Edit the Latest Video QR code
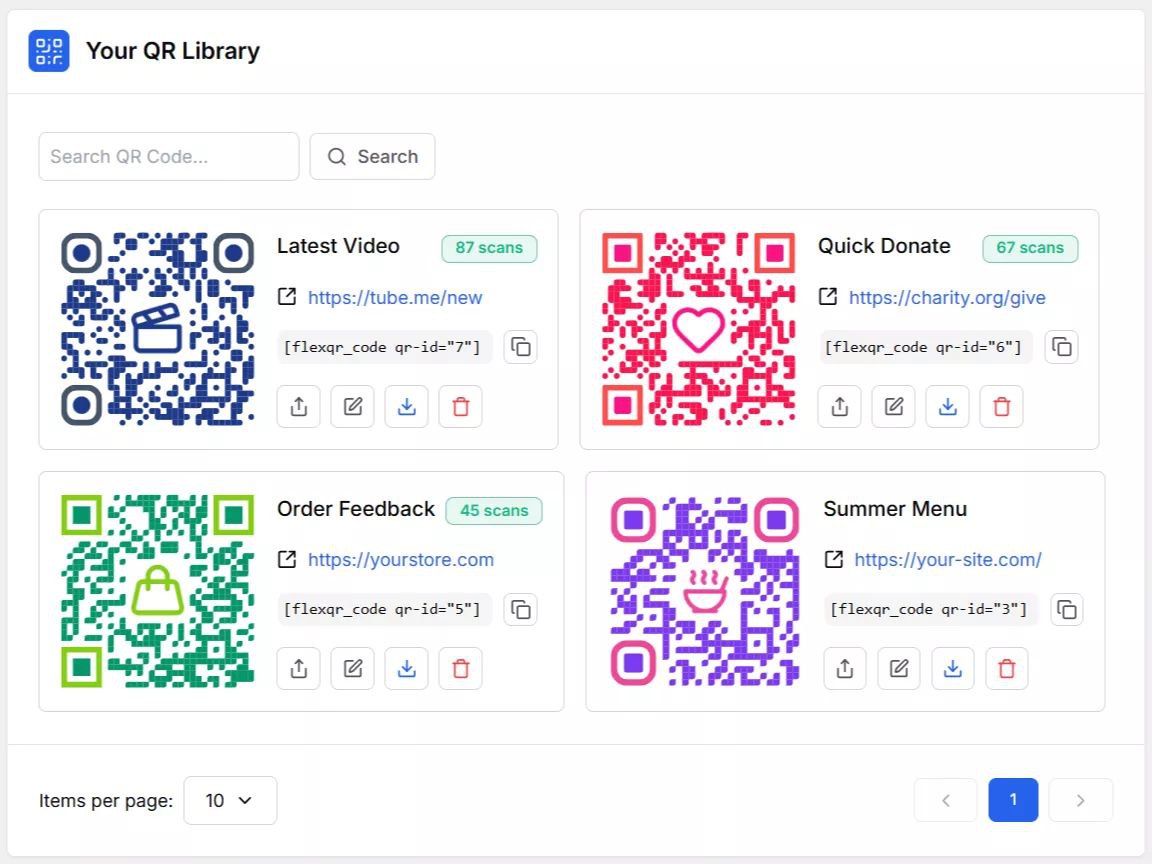 click(x=353, y=406)
